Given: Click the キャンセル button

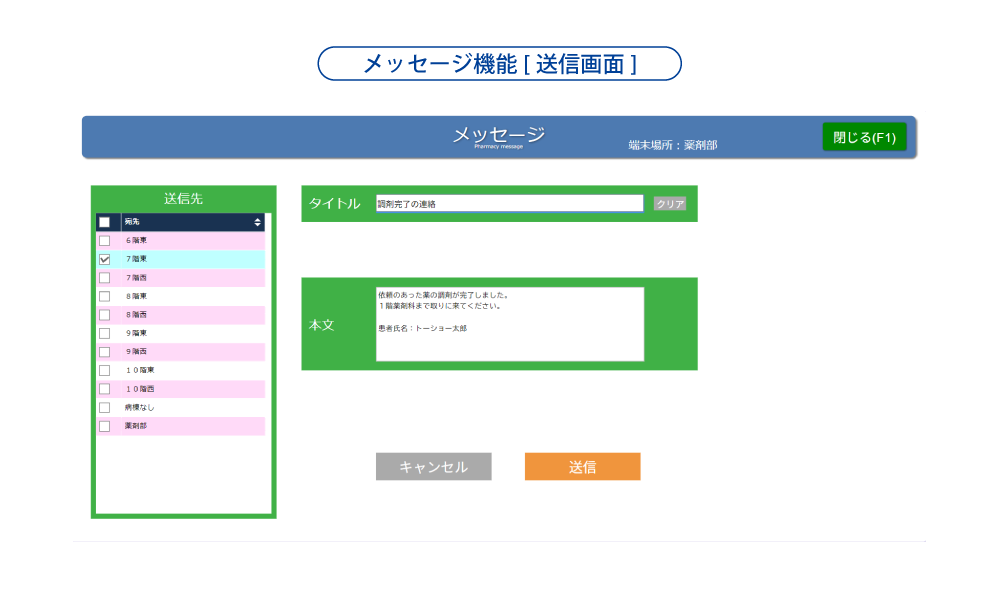Looking at the screenshot, I should 434,467.
